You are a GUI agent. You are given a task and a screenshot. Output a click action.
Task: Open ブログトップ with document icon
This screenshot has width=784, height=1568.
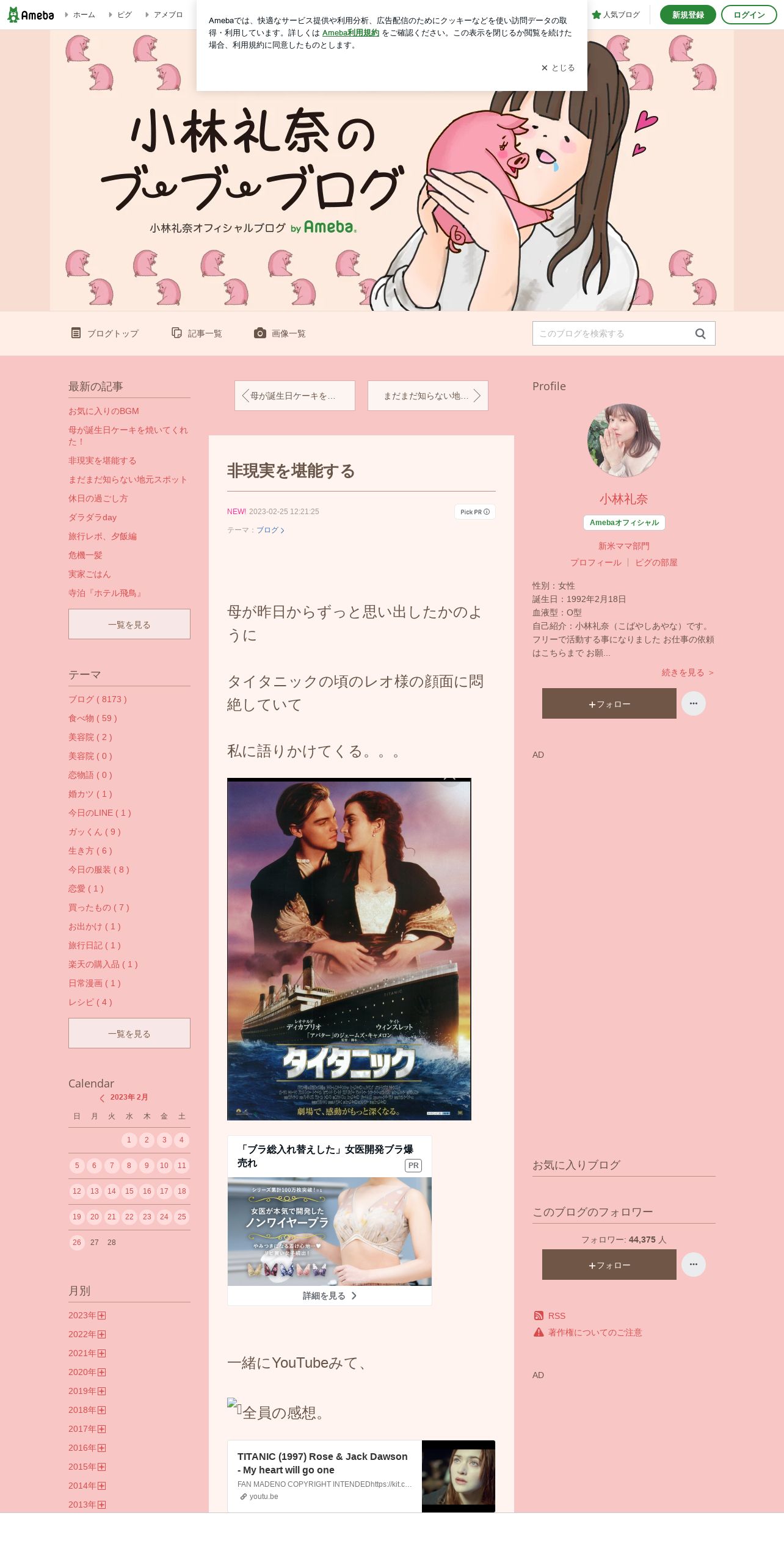coord(104,333)
